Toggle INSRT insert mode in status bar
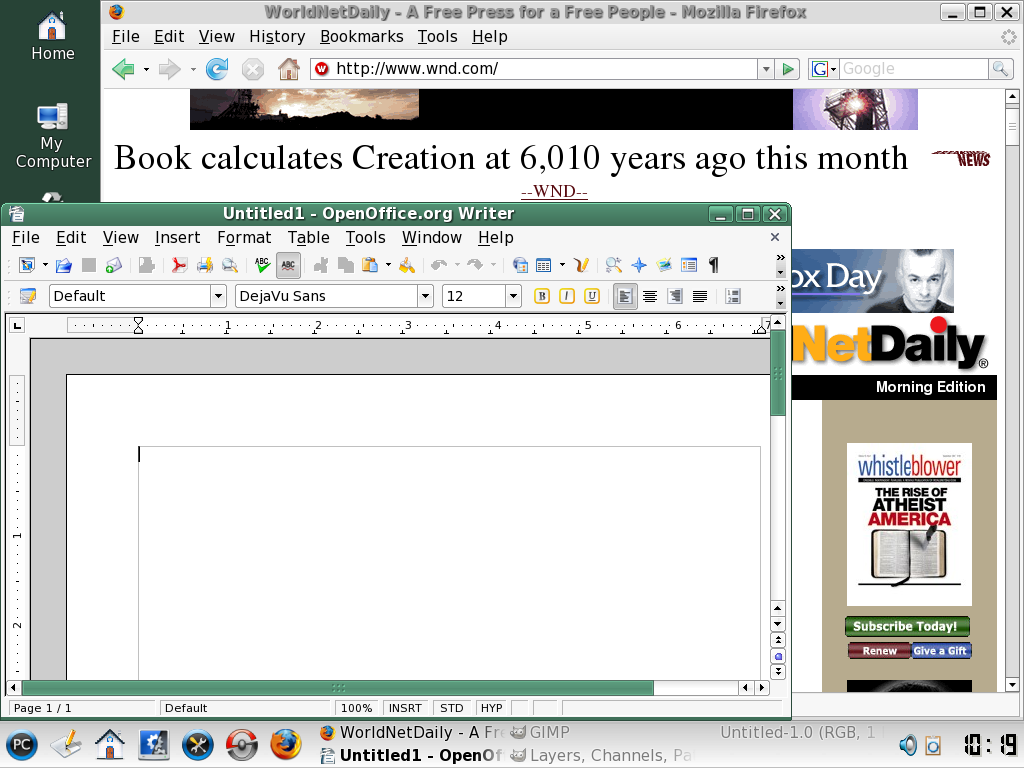Viewport: 1024px width, 768px height. [x=406, y=708]
